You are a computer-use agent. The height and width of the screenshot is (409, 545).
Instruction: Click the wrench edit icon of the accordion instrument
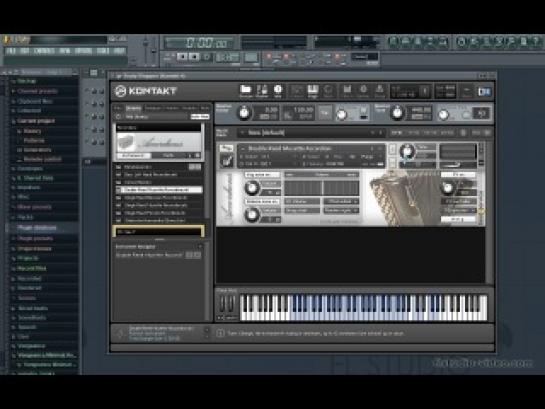pyautogui.click(x=226, y=149)
